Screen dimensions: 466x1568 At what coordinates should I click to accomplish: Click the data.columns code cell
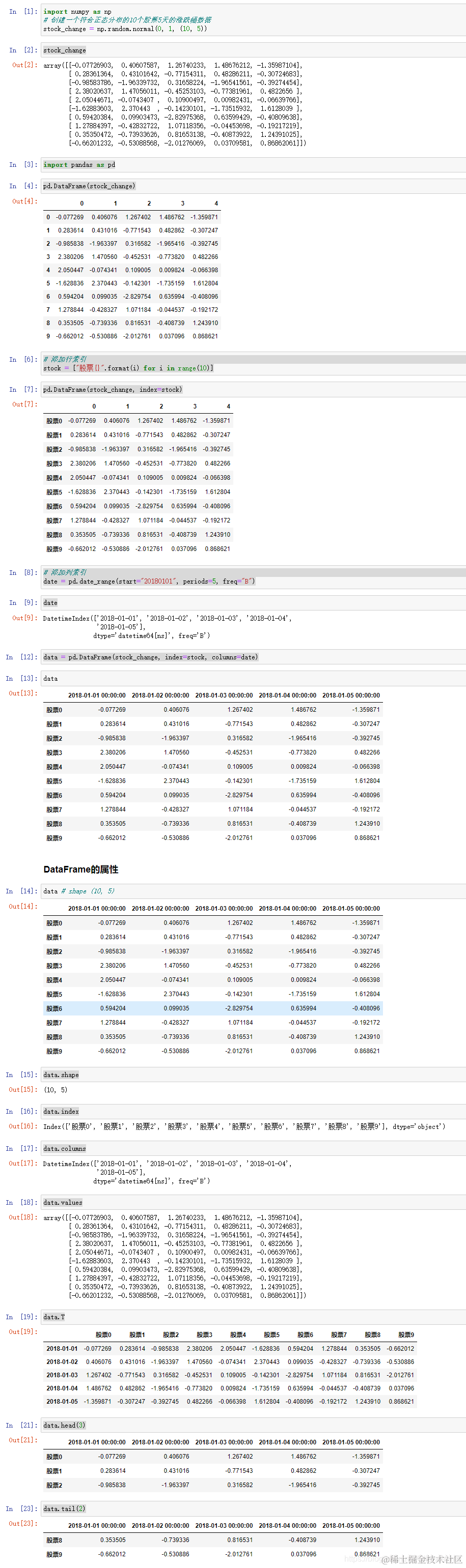tap(254, 1148)
